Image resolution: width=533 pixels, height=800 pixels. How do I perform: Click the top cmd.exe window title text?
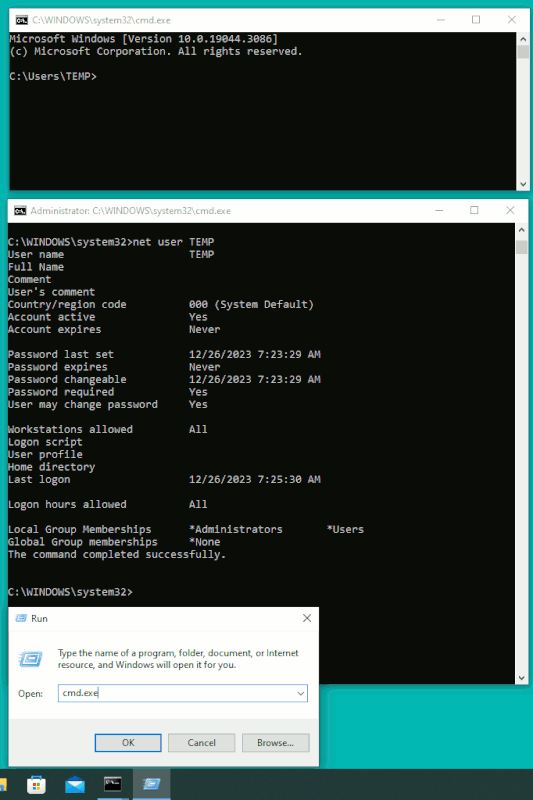[x=101, y=20]
